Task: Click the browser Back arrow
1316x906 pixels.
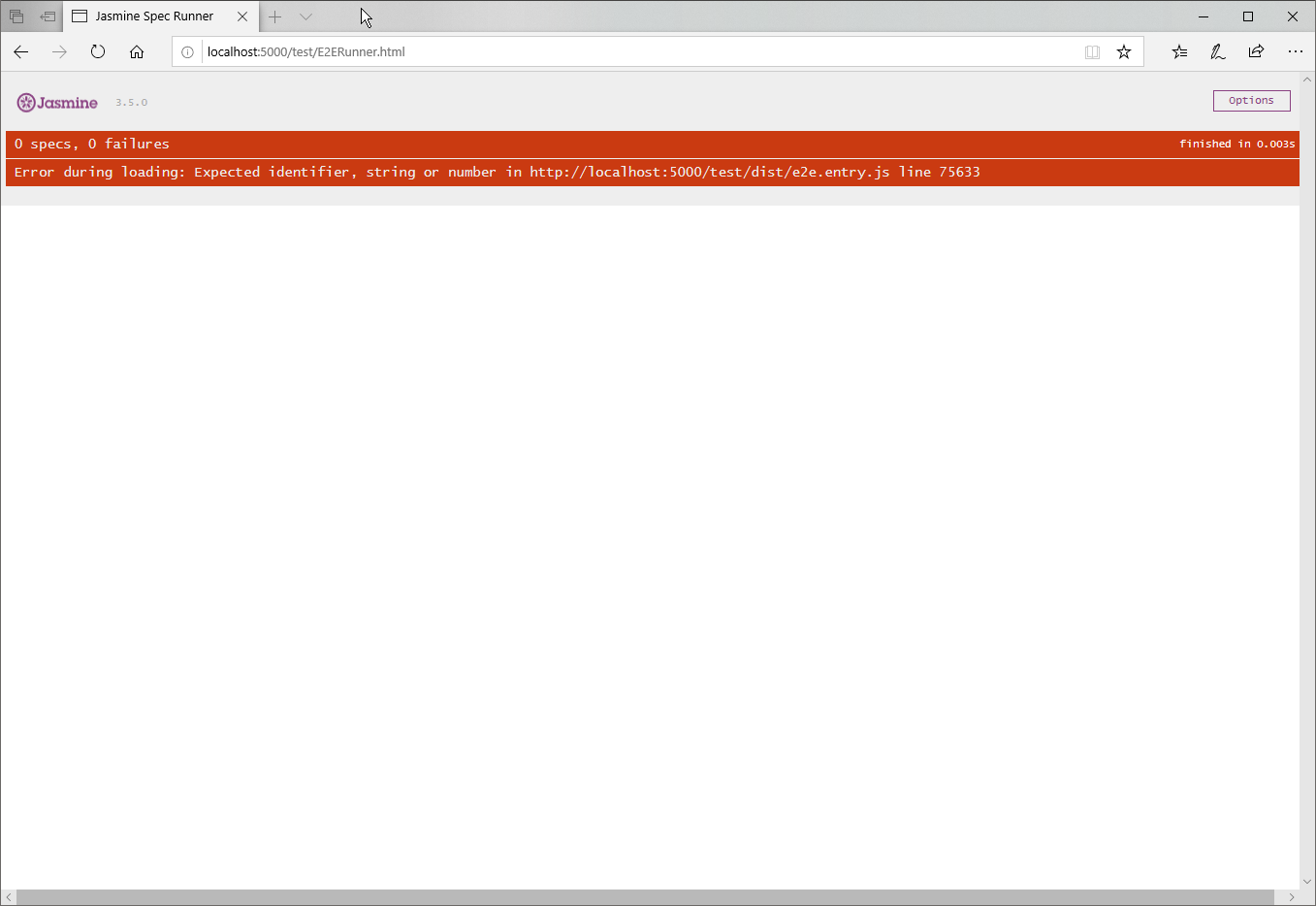Action: point(21,52)
